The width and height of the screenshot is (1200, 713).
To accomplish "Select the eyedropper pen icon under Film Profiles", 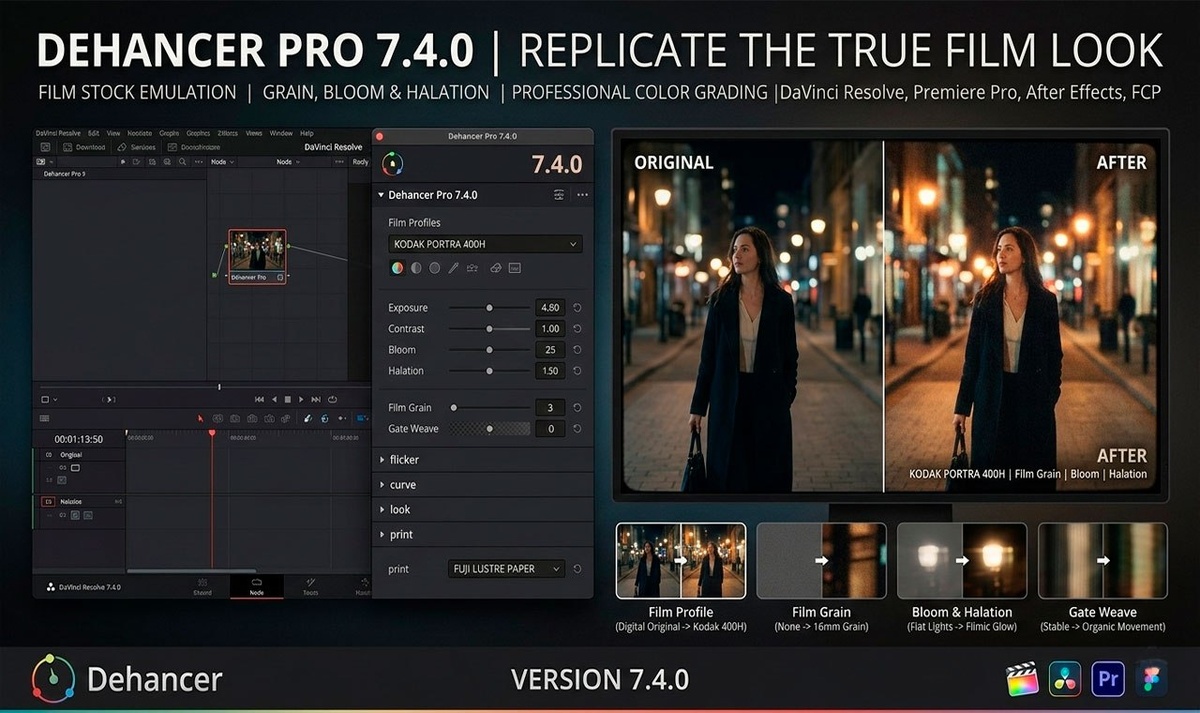I will point(453,268).
